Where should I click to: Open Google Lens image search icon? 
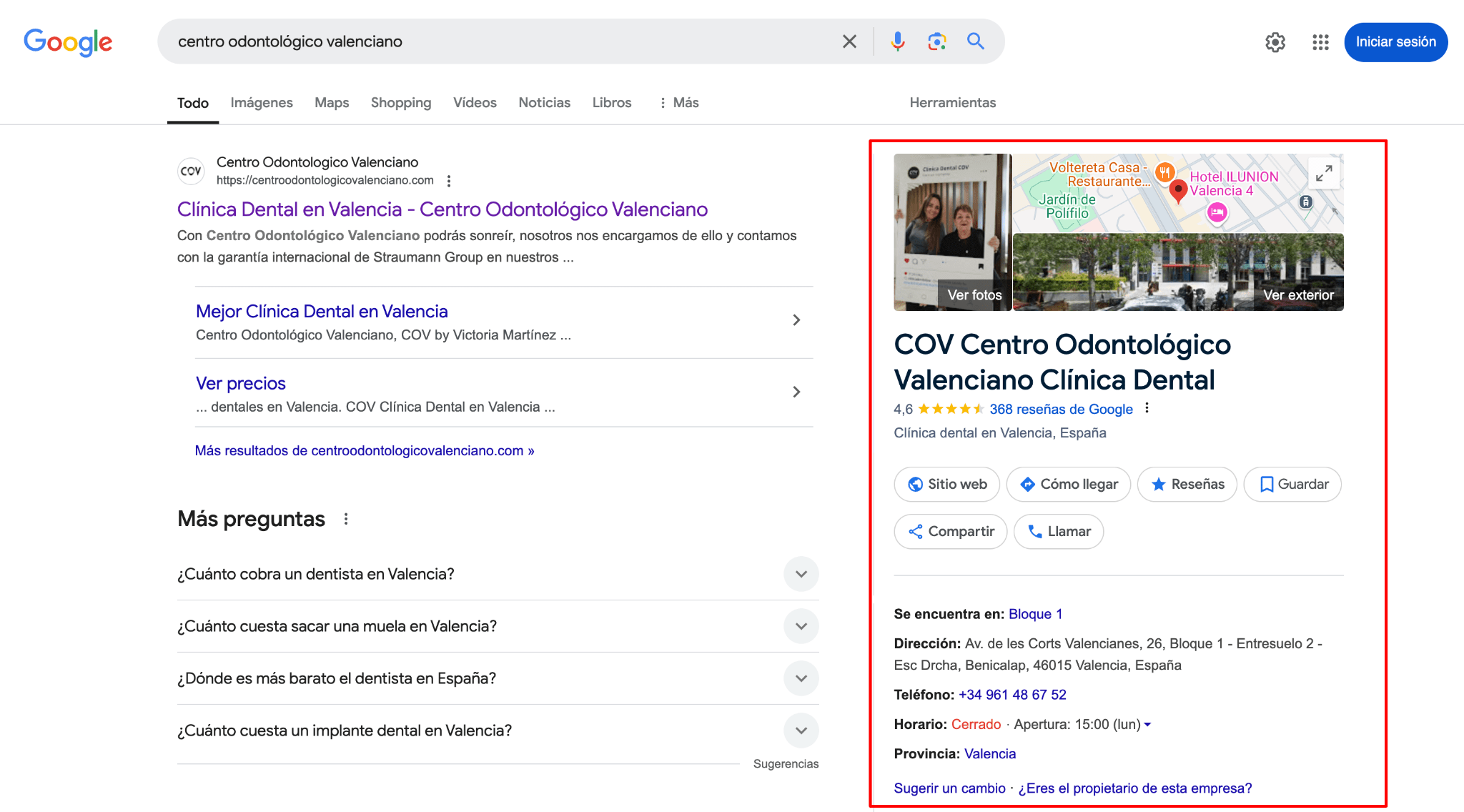(936, 41)
